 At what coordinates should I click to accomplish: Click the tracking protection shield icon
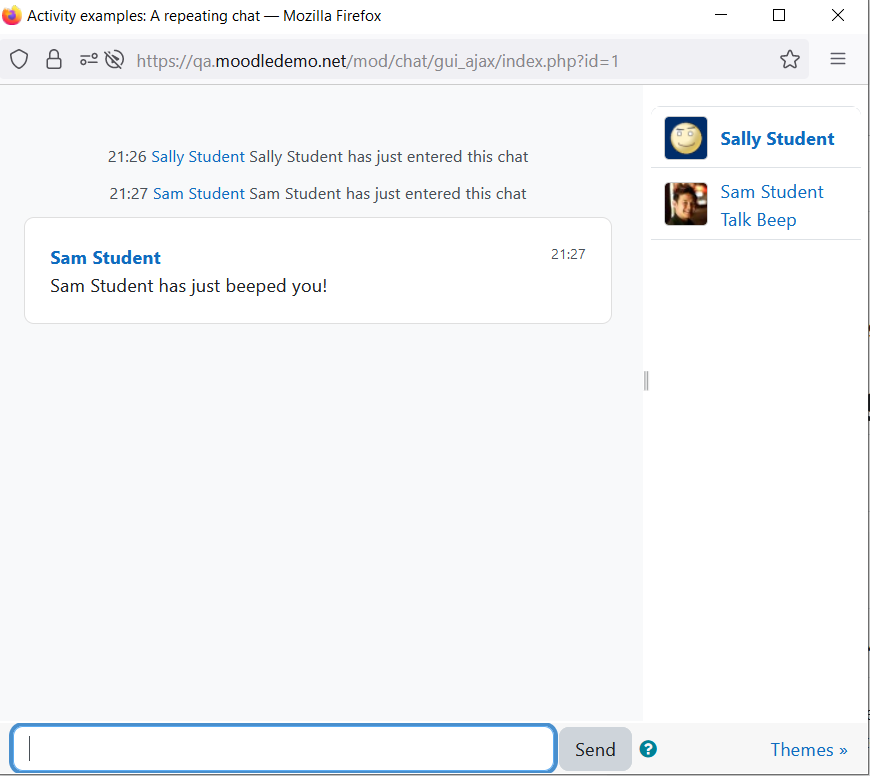19,59
